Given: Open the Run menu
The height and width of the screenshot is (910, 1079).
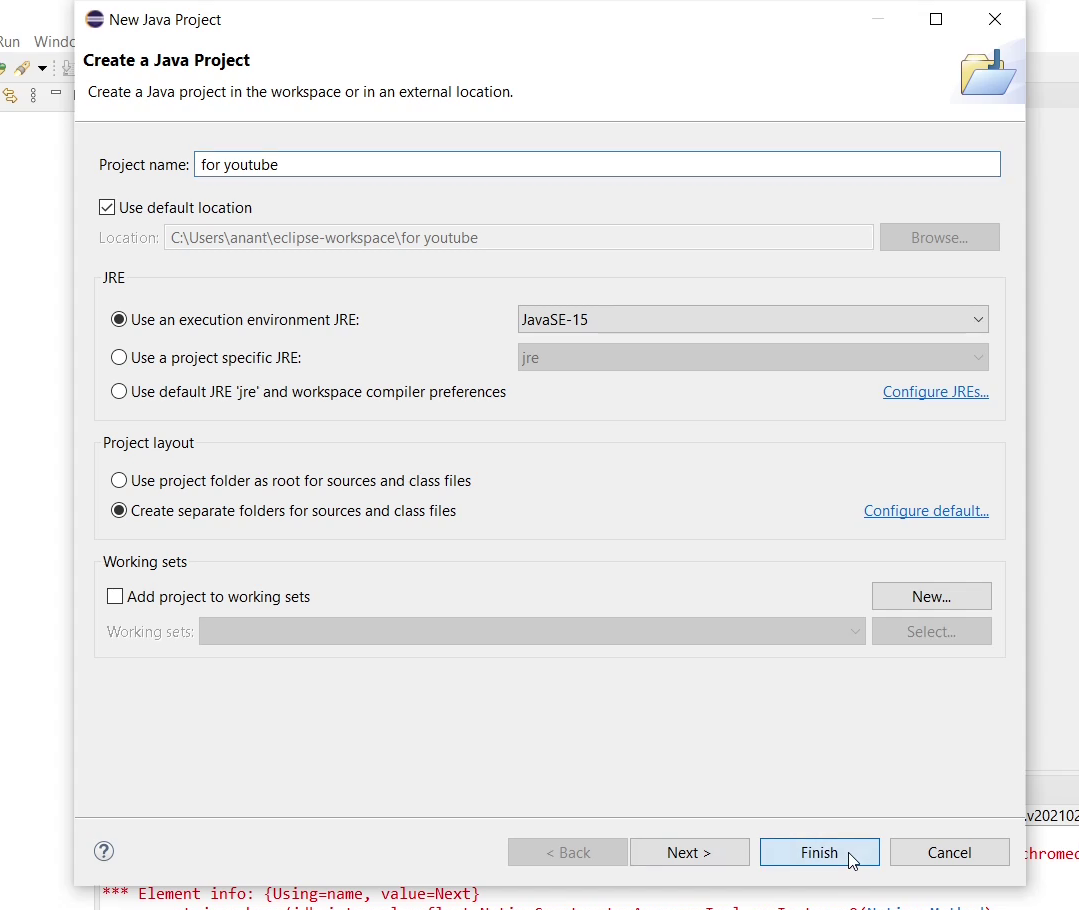Looking at the screenshot, I should 9,42.
